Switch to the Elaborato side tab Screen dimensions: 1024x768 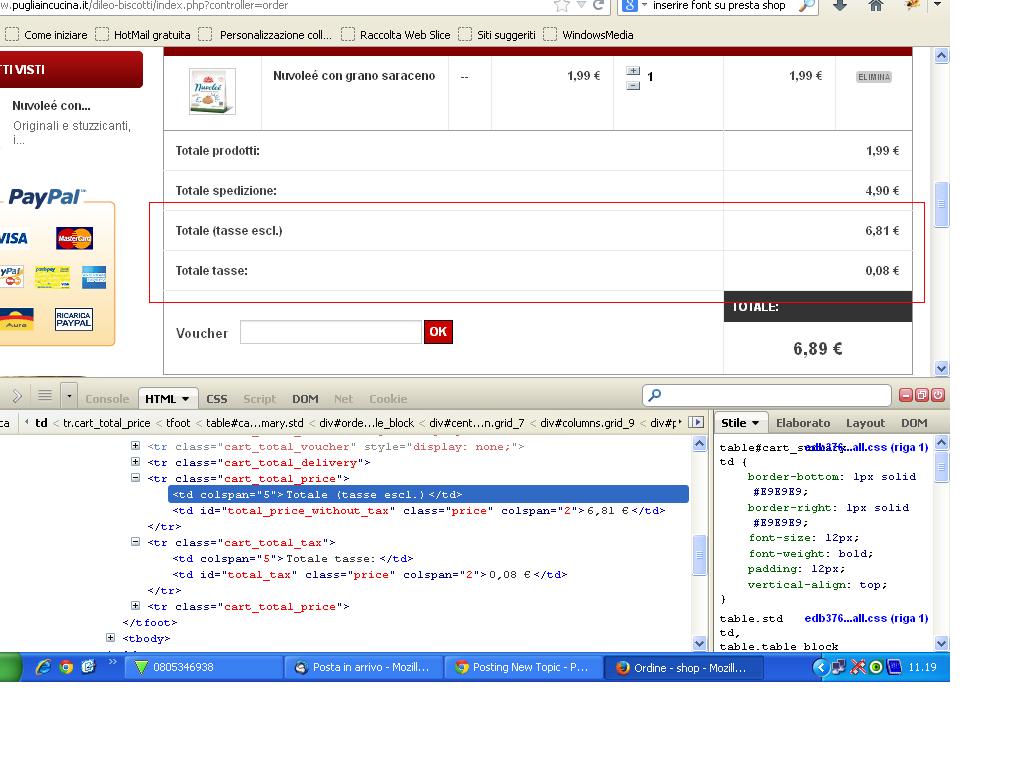click(803, 423)
